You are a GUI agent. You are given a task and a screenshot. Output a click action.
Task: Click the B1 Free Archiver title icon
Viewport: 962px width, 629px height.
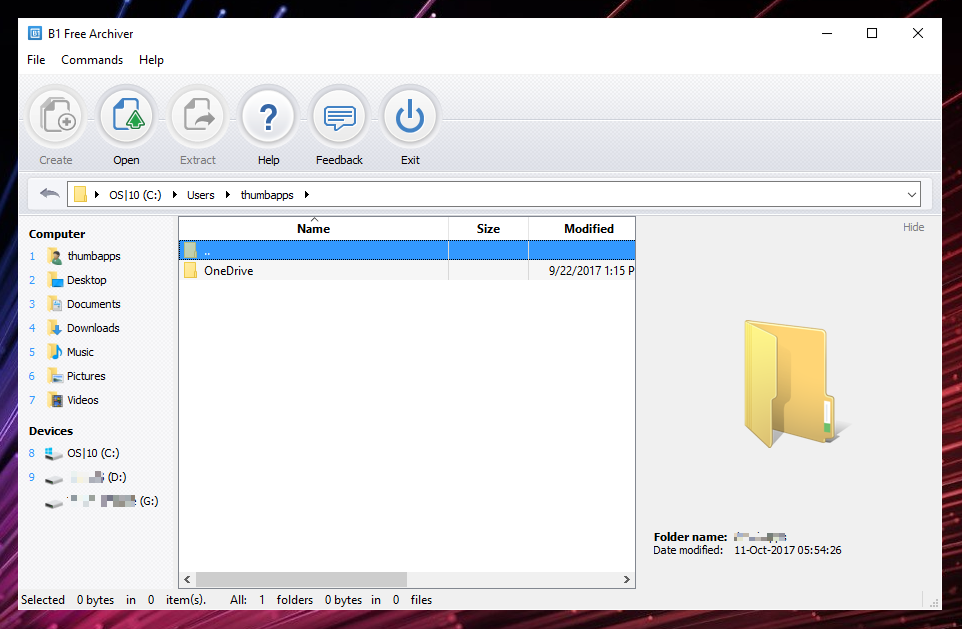[x=35, y=33]
